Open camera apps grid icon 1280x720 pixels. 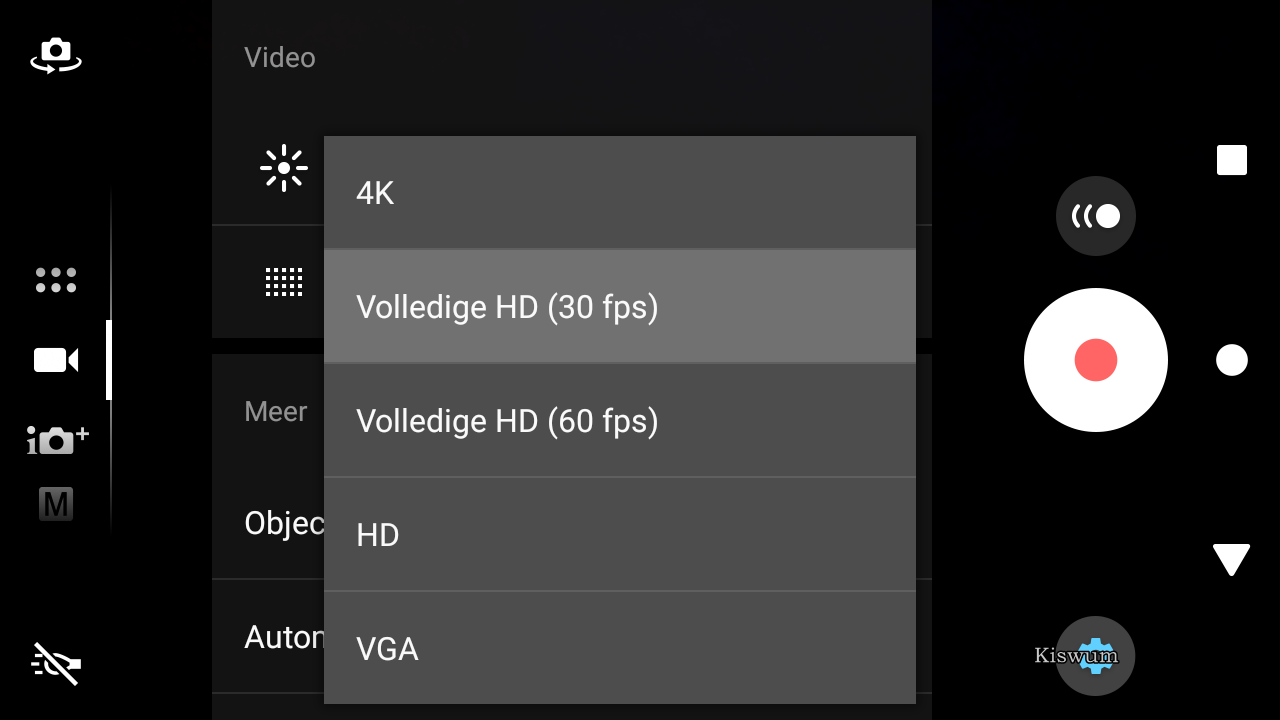(56, 280)
